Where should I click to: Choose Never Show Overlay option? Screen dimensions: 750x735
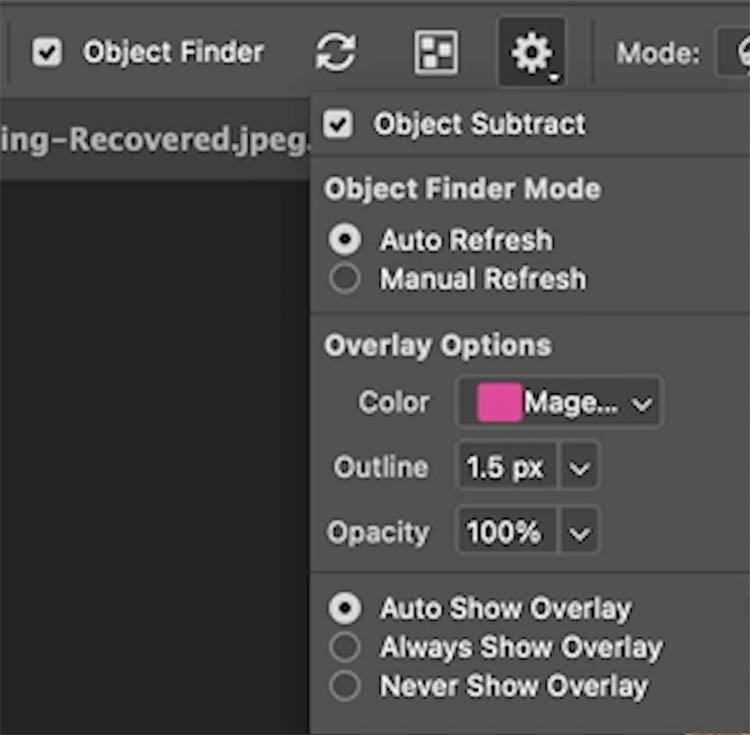345,686
